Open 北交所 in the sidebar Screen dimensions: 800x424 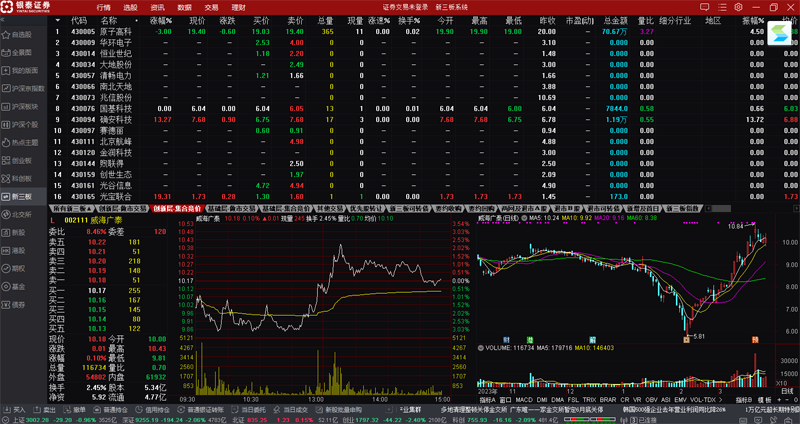[22, 214]
